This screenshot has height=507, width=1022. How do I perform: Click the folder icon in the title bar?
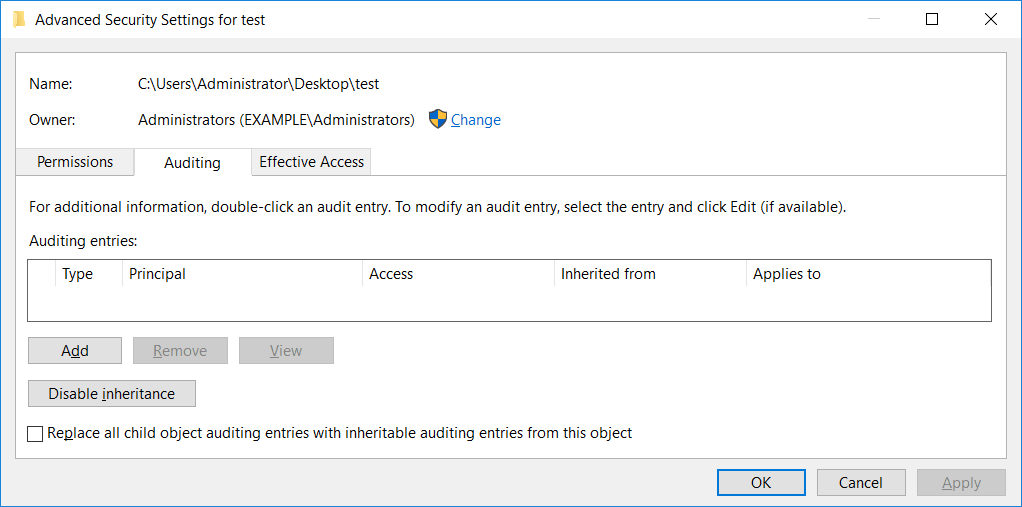(x=20, y=20)
